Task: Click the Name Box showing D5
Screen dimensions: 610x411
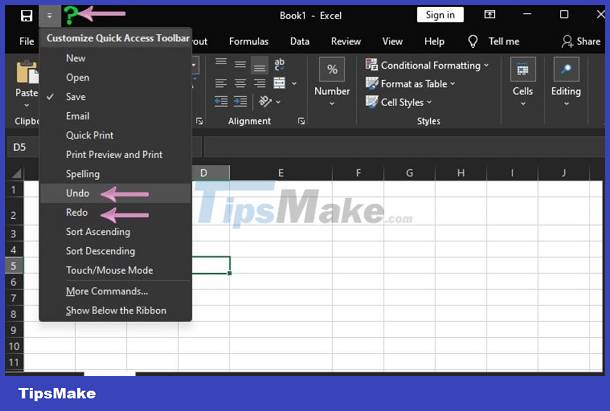Action: click(23, 147)
